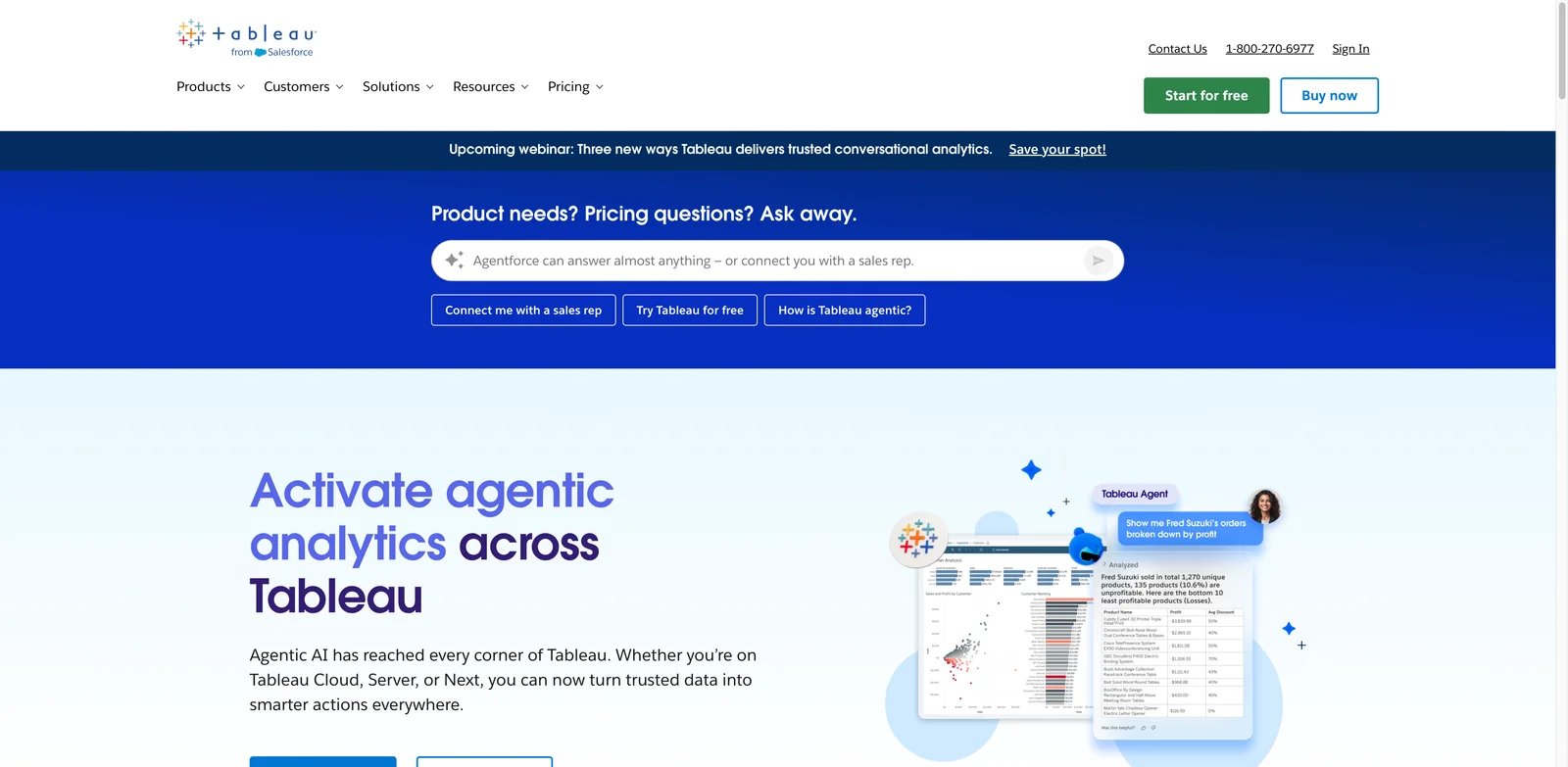Select Connect me with a sales rep

[523, 311]
